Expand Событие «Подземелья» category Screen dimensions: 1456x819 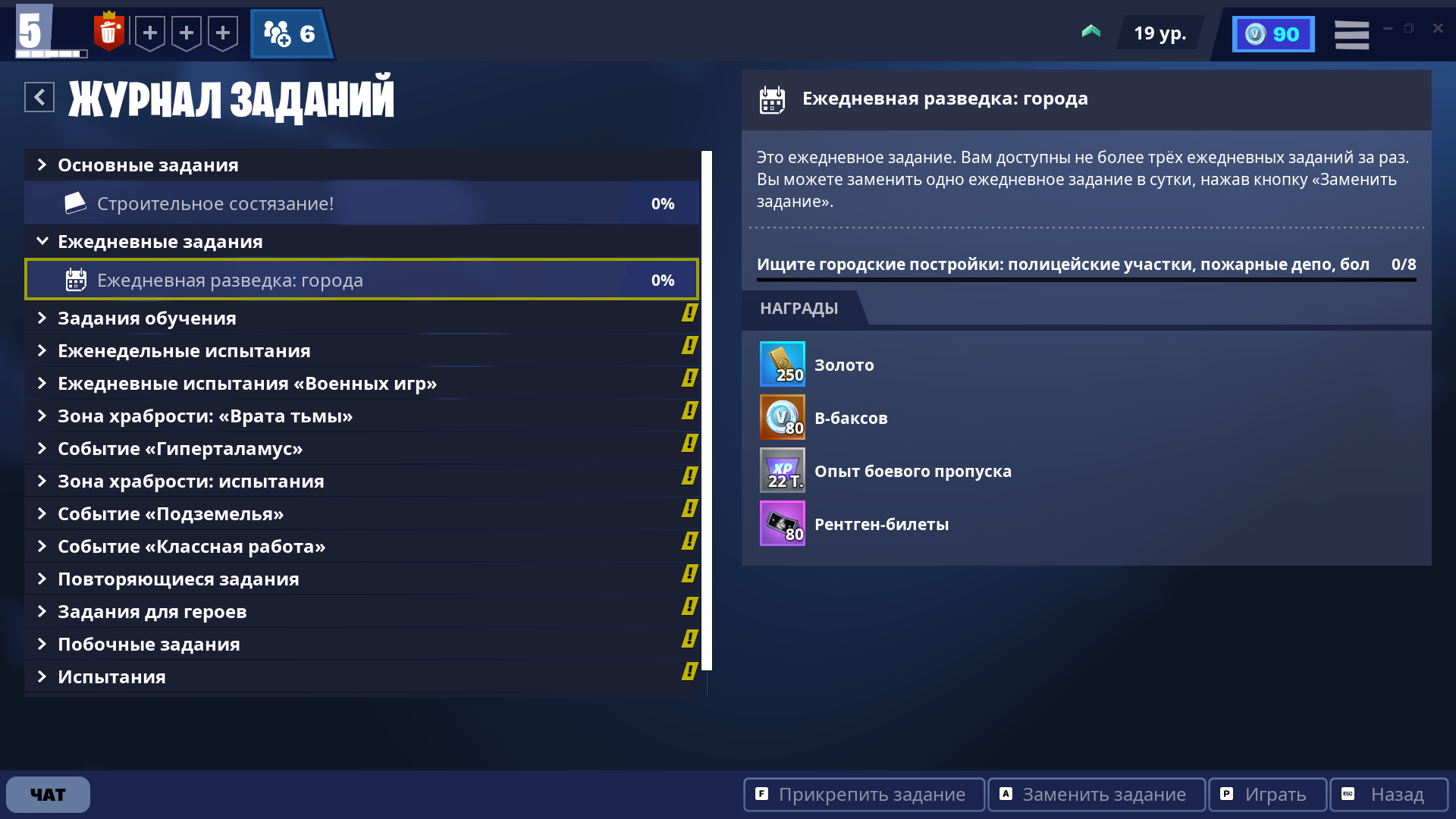point(362,513)
